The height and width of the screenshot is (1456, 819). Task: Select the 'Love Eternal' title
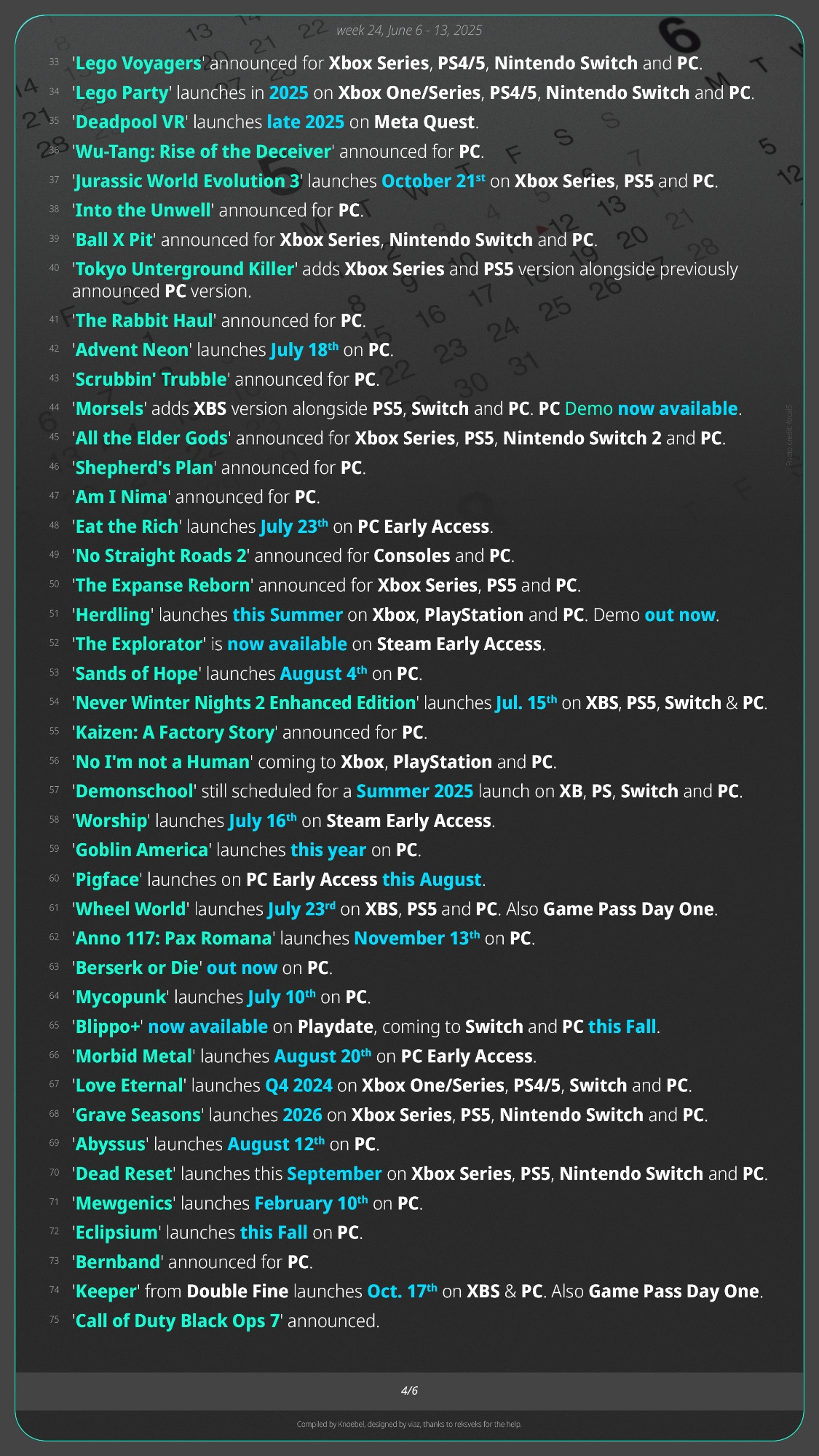130,1085
